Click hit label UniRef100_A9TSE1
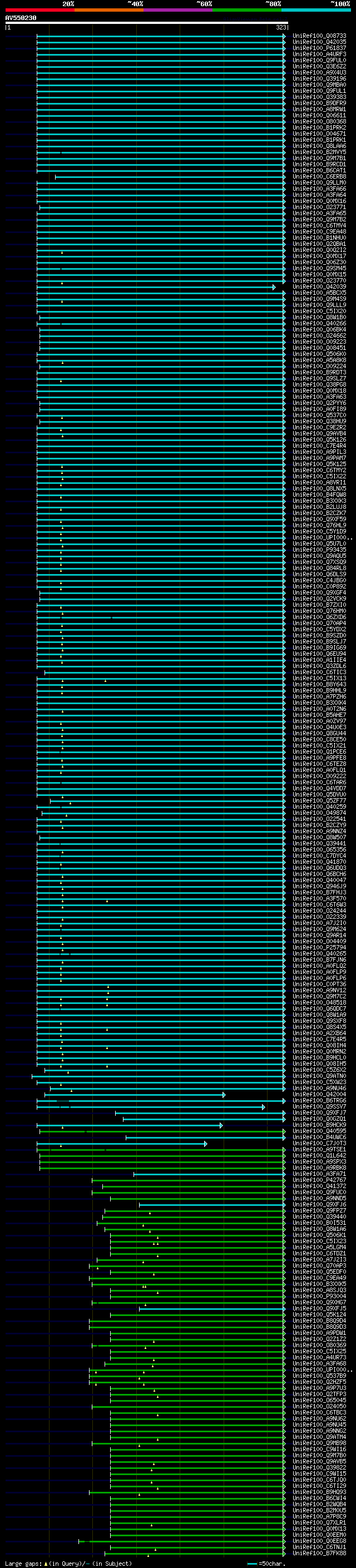This screenshot has height=1568, width=356. click(x=319, y=1149)
